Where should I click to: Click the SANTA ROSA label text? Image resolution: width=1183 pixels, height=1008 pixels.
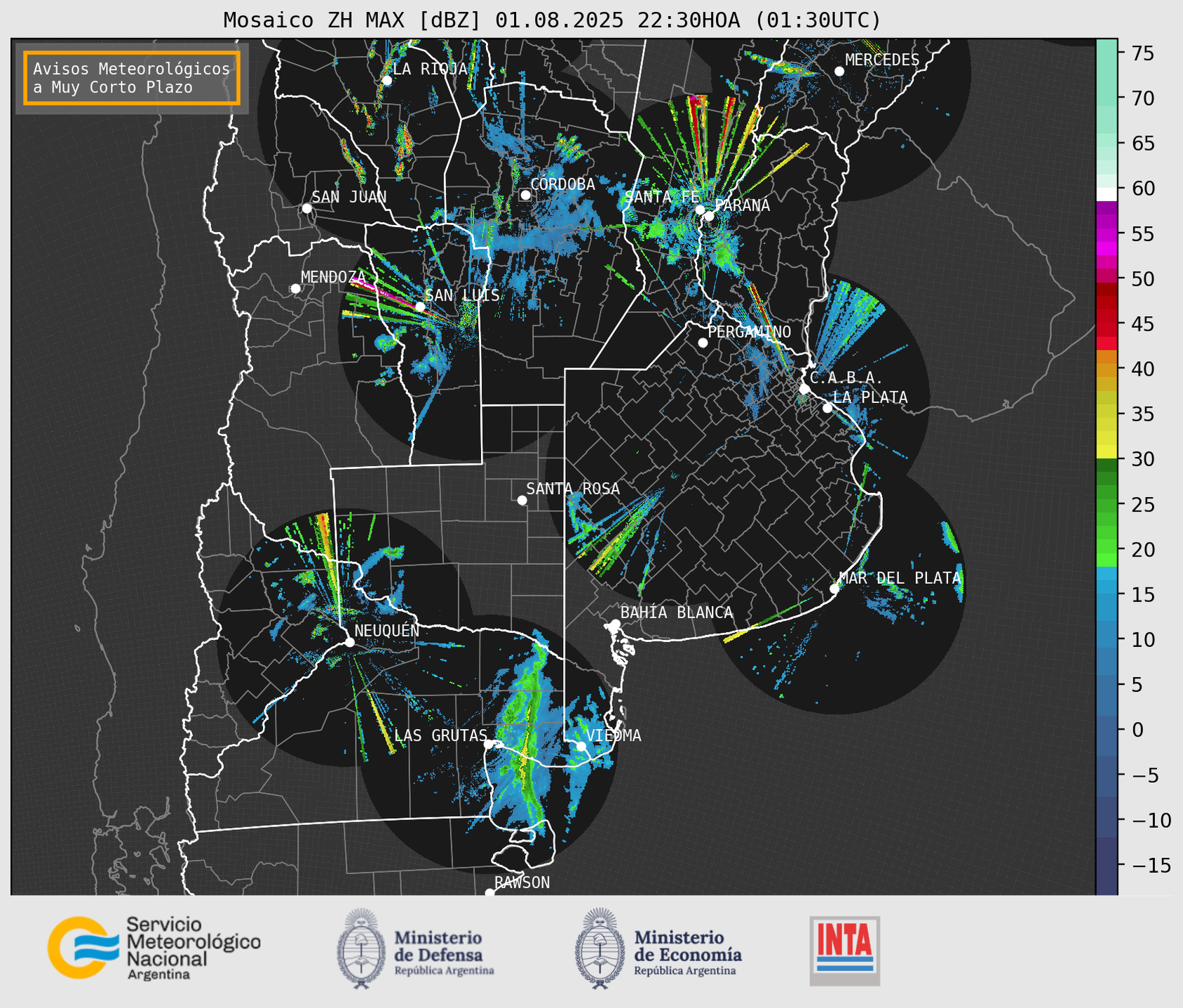click(573, 489)
